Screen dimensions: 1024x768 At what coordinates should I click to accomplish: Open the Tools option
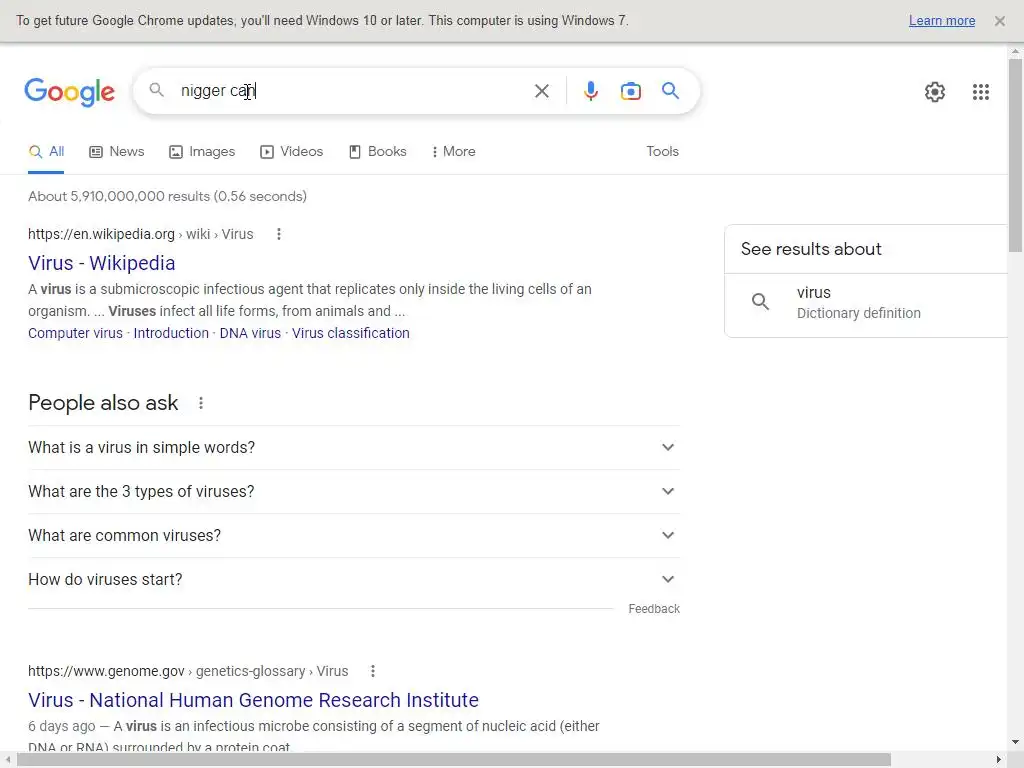[x=662, y=152]
